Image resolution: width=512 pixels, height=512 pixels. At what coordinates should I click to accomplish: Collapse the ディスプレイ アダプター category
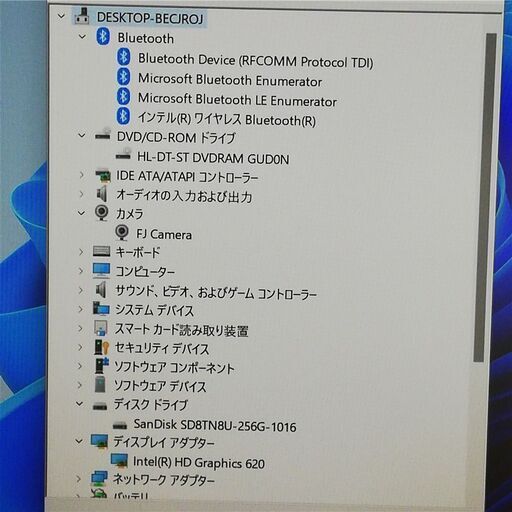click(79, 441)
